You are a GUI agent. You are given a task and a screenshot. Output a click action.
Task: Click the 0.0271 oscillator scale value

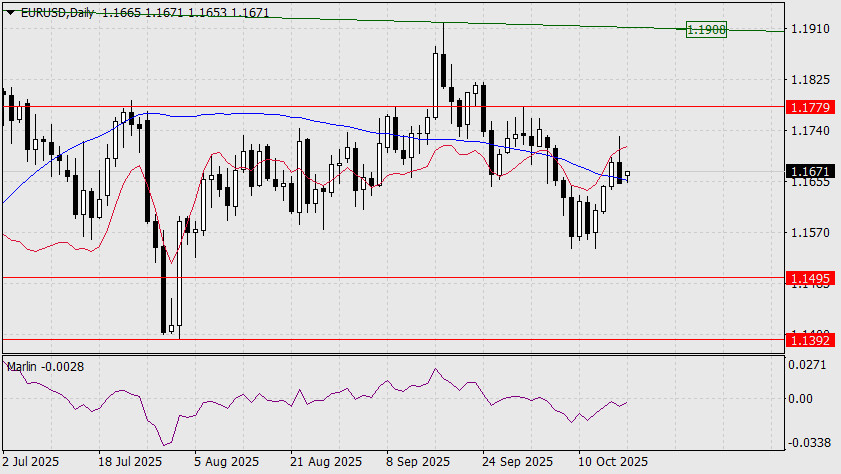[x=807, y=365]
